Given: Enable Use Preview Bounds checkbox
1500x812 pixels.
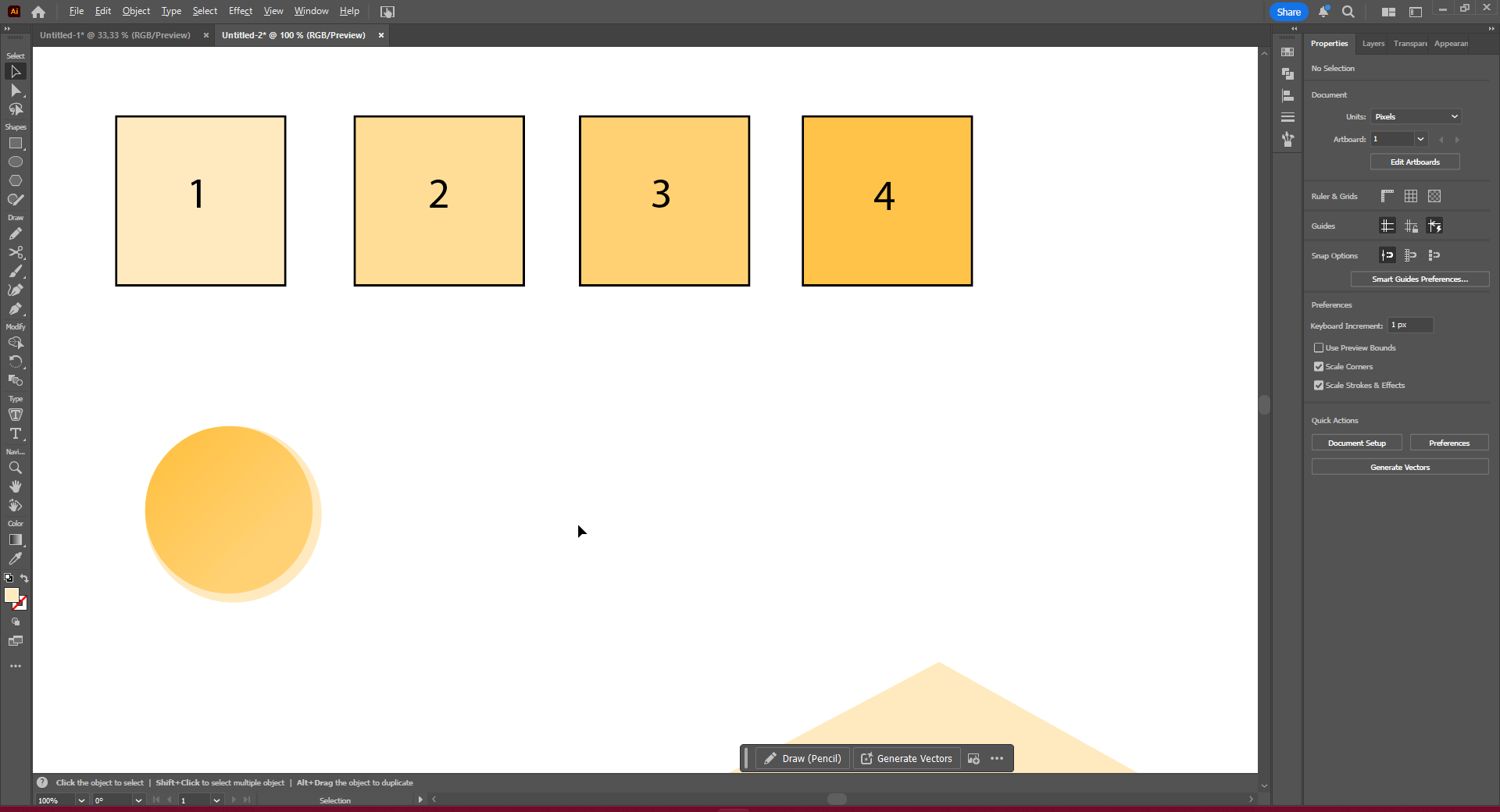Looking at the screenshot, I should [1319, 348].
